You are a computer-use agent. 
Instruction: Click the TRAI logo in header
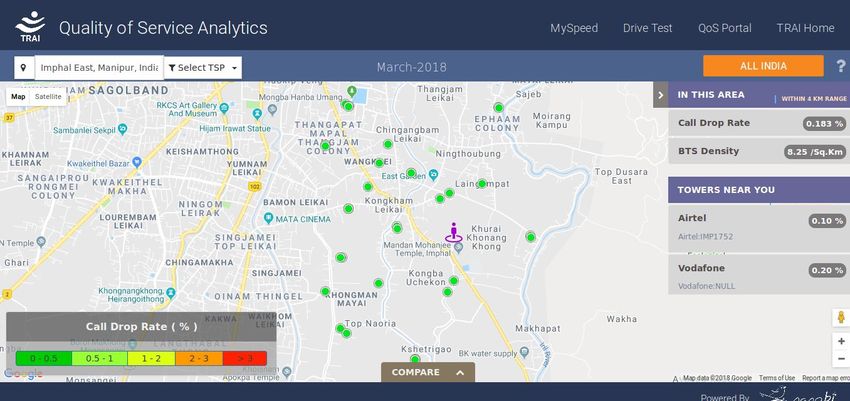[x=30, y=26]
